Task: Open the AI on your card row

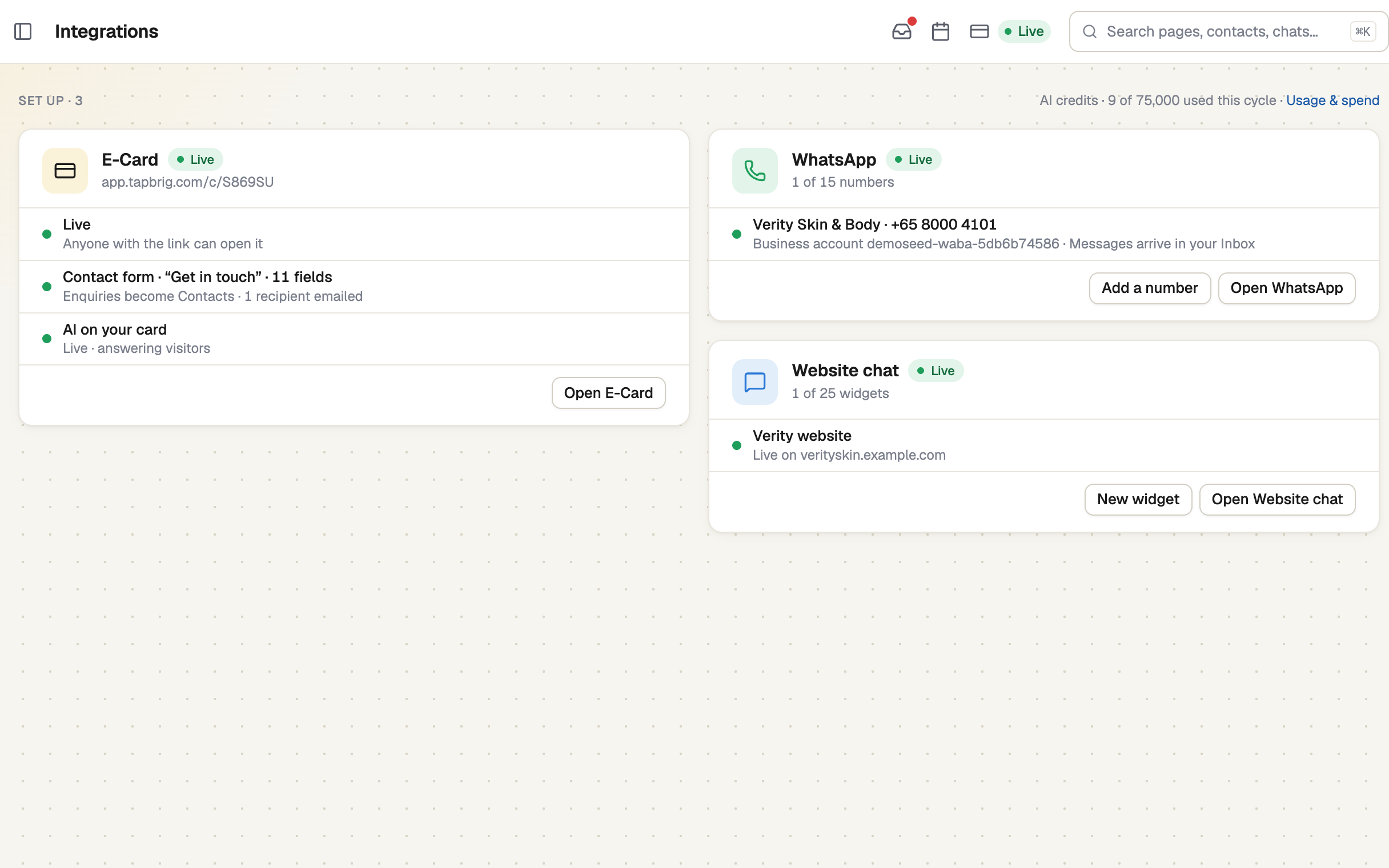Action: (354, 339)
